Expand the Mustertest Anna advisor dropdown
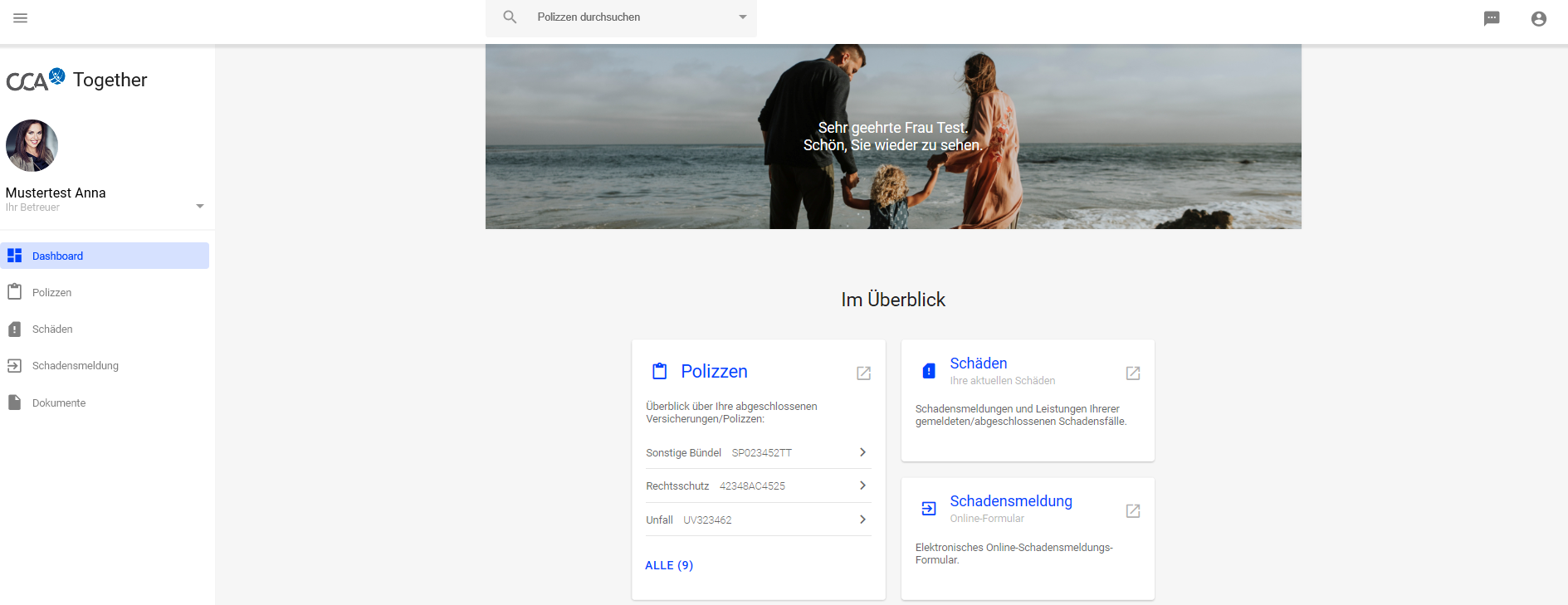 (199, 206)
